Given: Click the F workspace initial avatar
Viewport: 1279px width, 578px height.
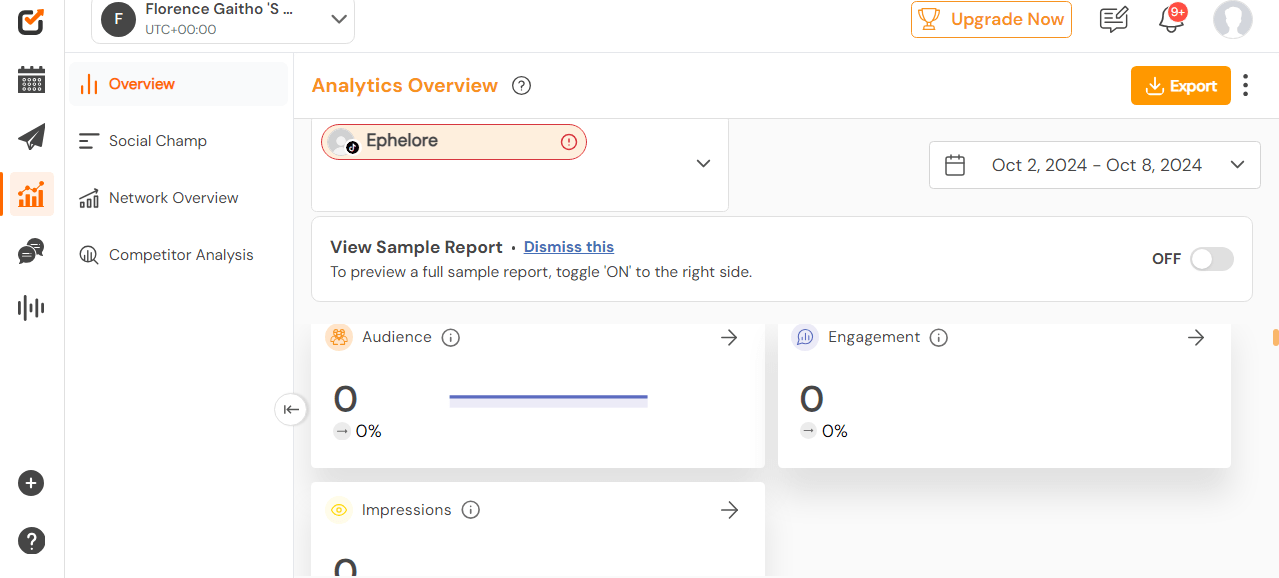Looking at the screenshot, I should point(118,19).
